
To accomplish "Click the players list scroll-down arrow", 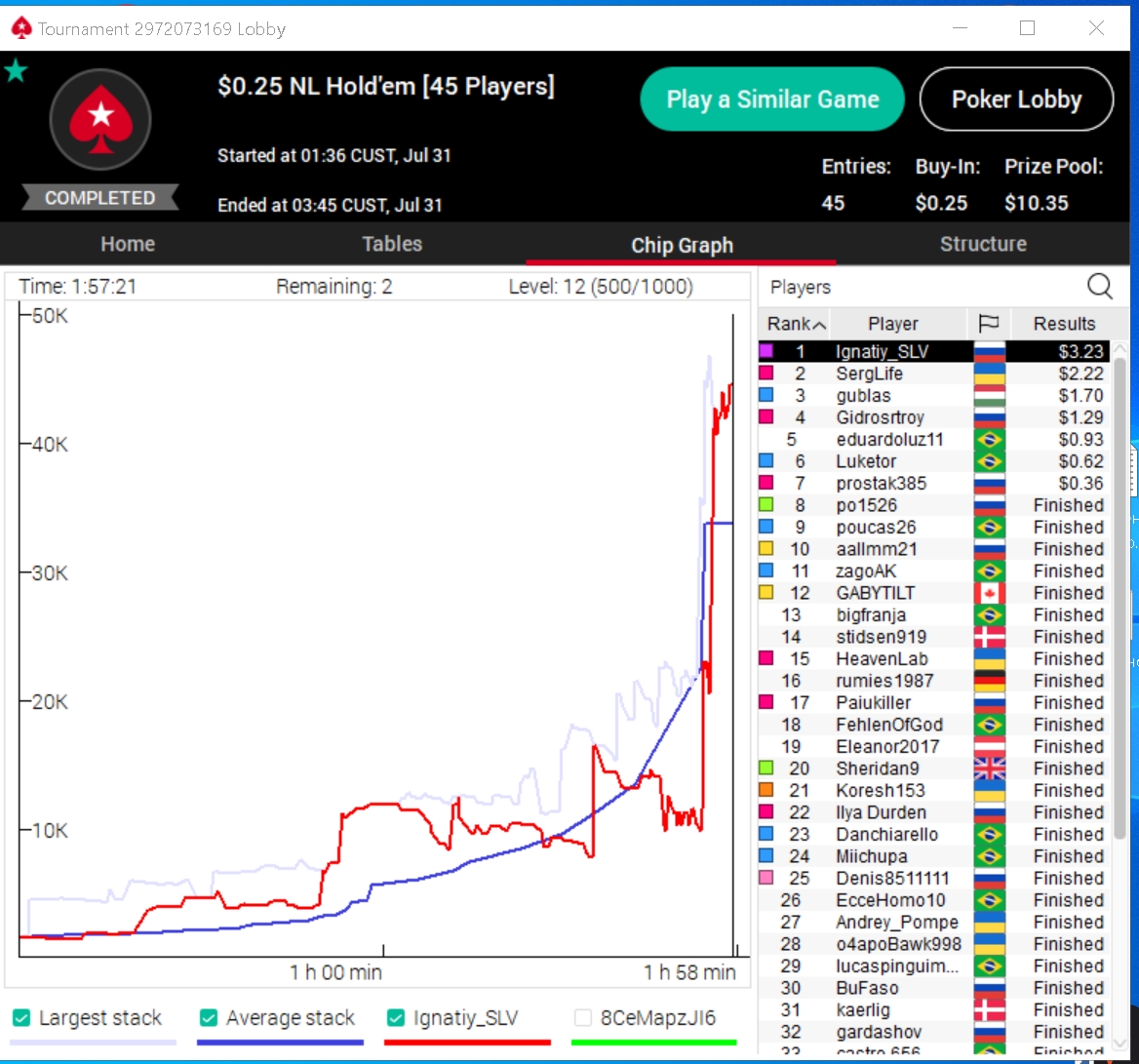I will pyautogui.click(x=1120, y=1044).
